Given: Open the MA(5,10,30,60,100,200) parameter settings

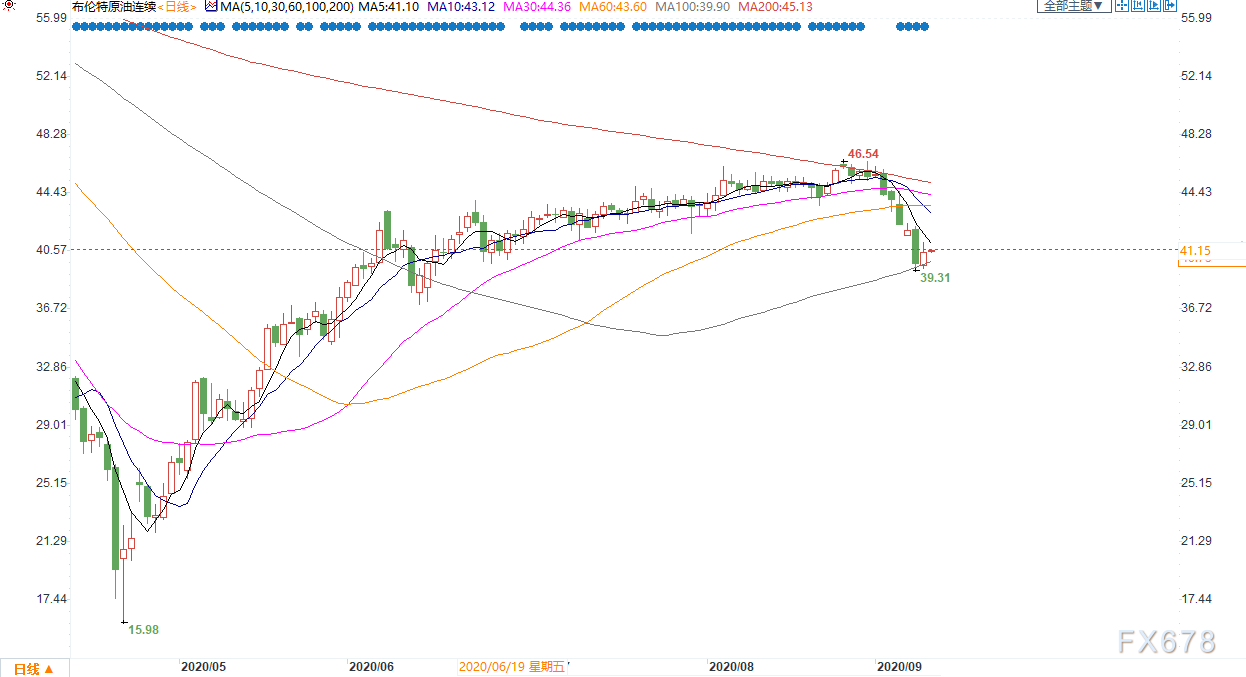Looking at the screenshot, I should point(286,6).
